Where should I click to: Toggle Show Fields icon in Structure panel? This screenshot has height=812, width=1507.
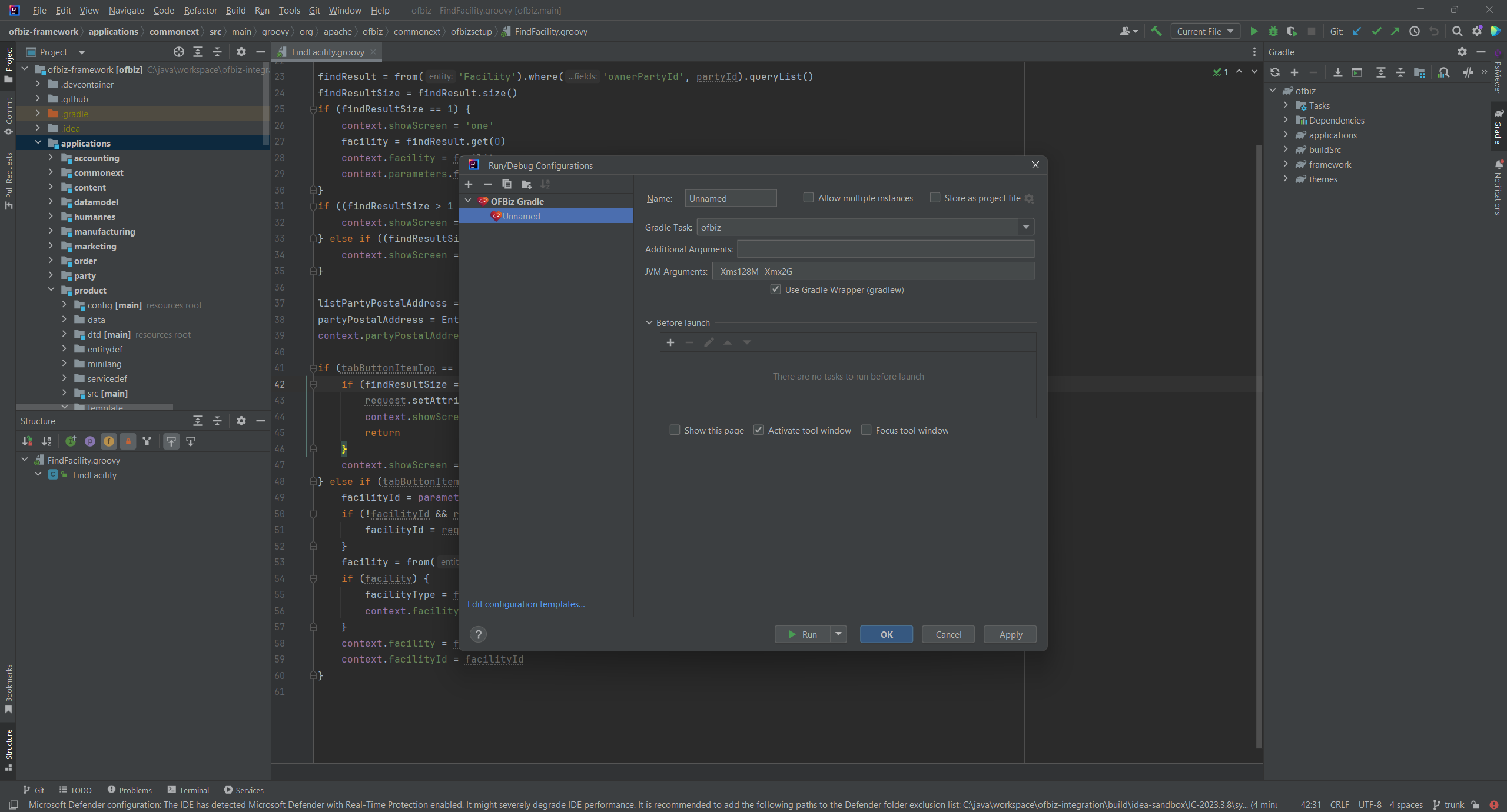pos(109,441)
